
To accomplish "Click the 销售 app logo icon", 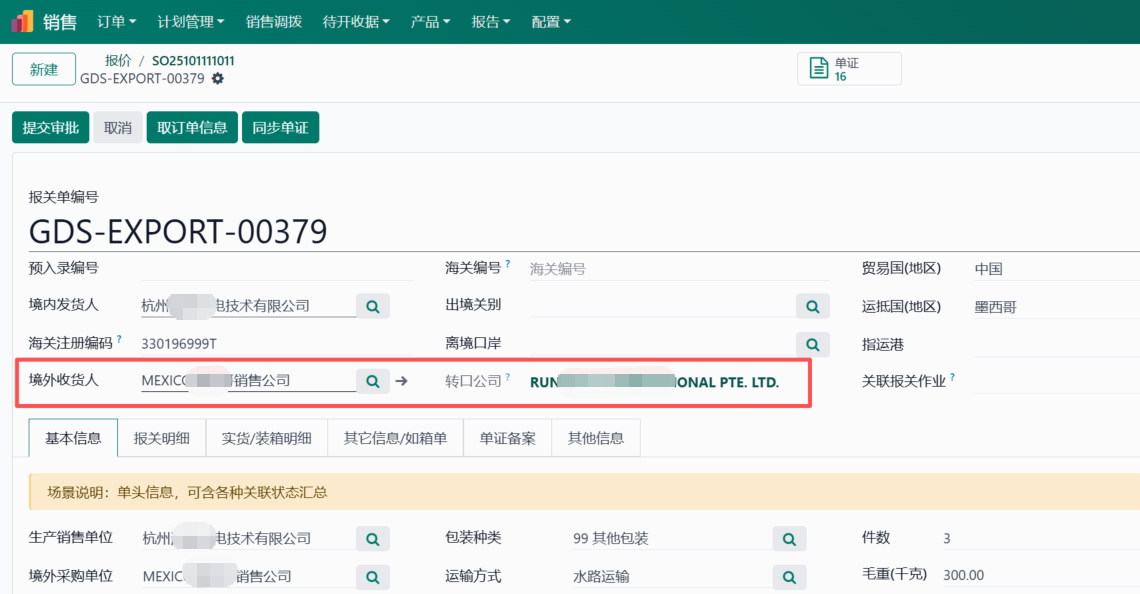I will [20, 20].
